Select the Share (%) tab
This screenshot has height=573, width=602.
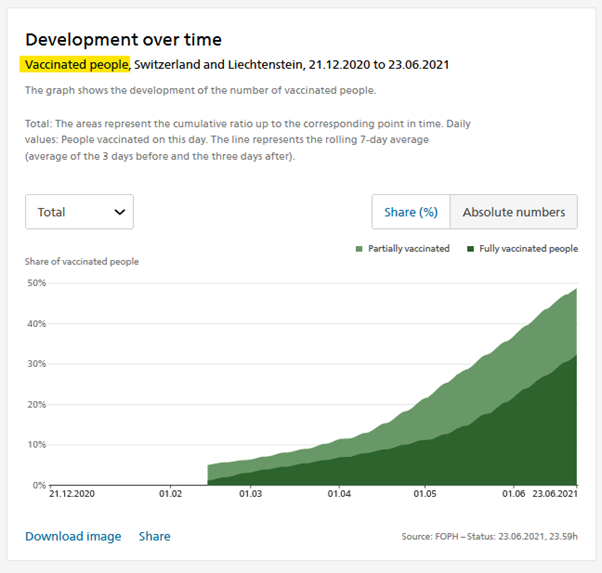tap(411, 212)
